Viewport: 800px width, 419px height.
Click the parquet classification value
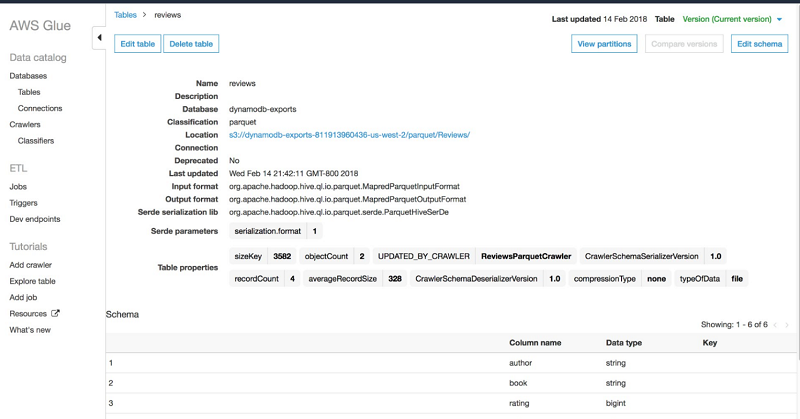coord(242,122)
